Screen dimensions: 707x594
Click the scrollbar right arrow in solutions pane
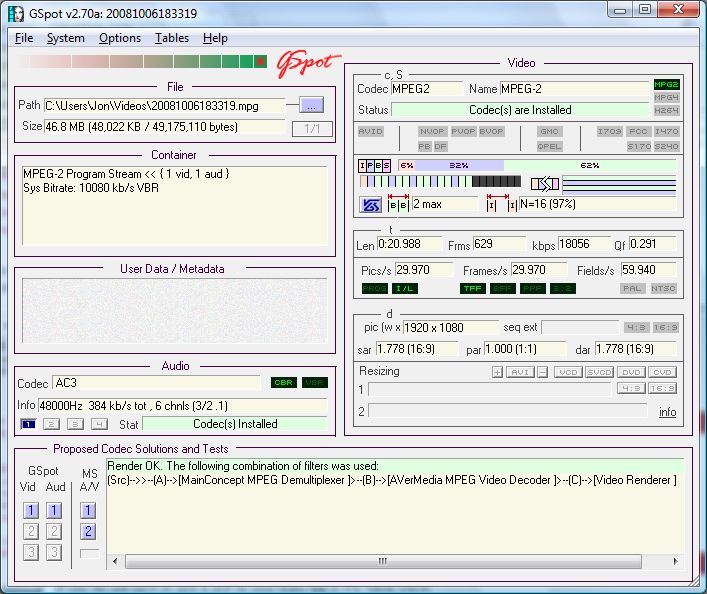click(675, 562)
